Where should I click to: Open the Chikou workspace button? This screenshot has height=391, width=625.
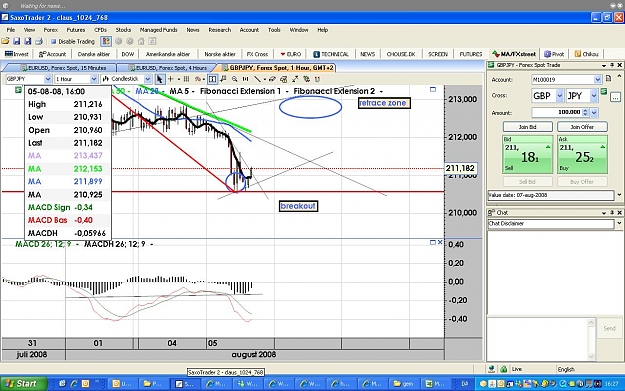pyautogui.click(x=586, y=54)
